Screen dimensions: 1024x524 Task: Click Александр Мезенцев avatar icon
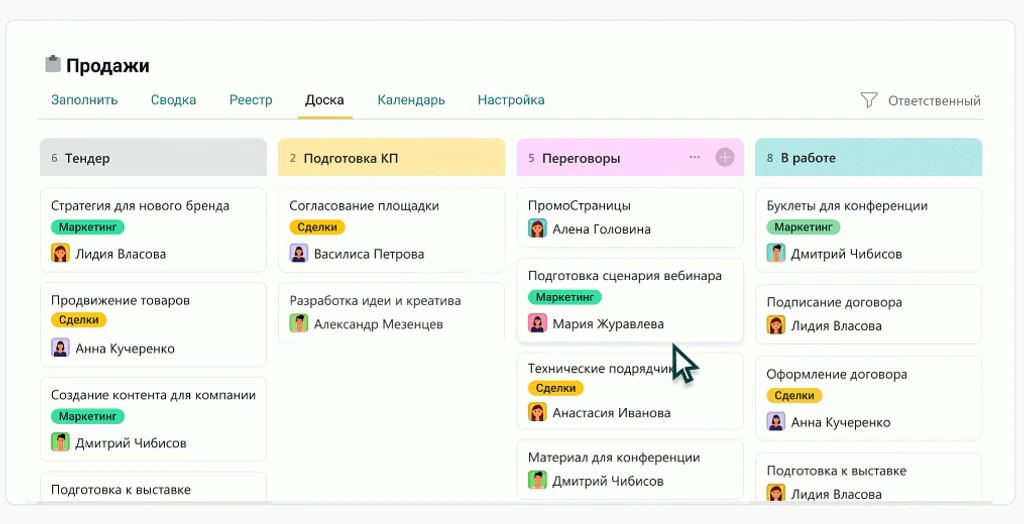(299, 323)
